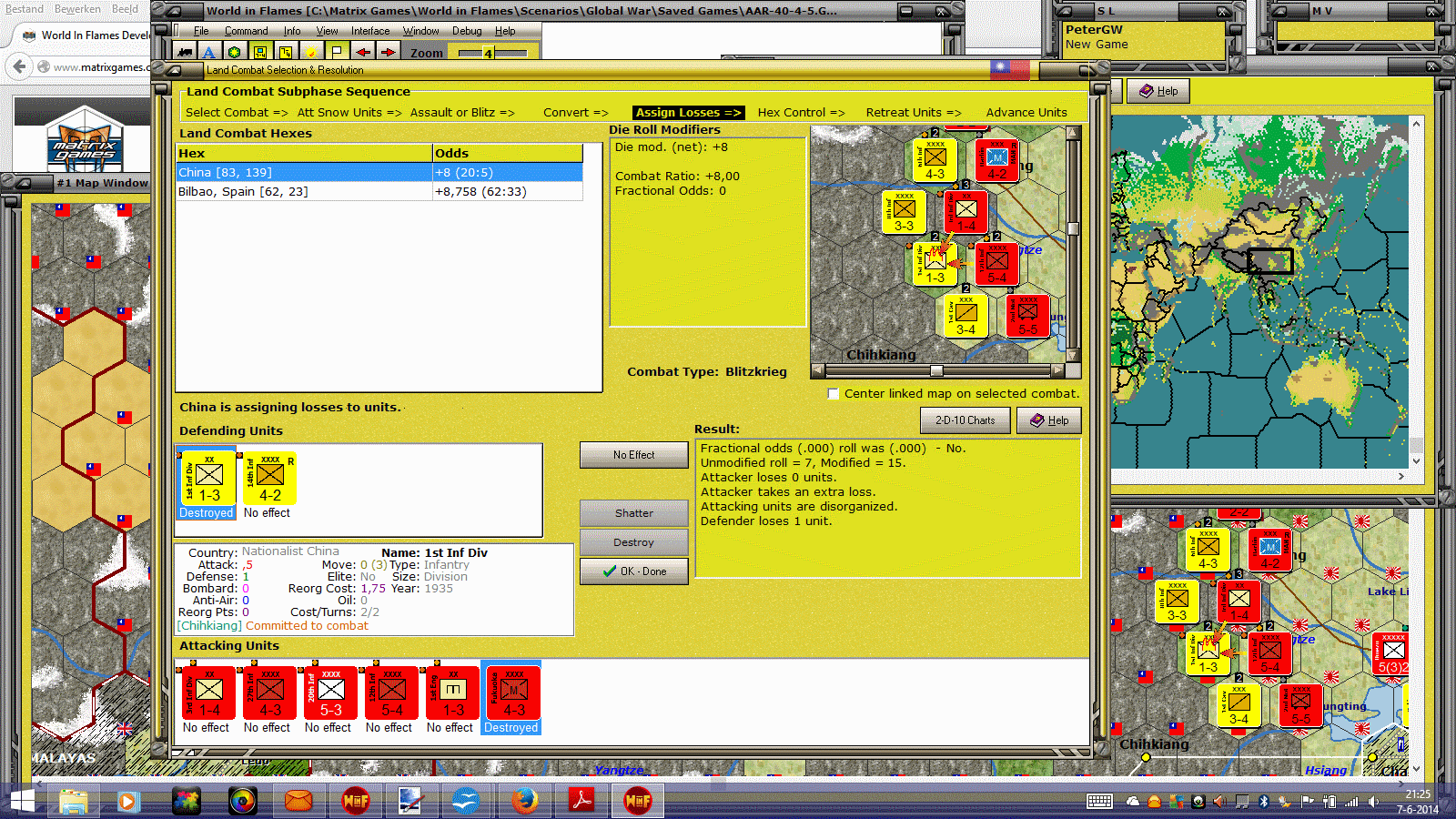Image resolution: width=1456 pixels, height=819 pixels.
Task: Click the white flag toolbar icon
Action: coord(337,52)
